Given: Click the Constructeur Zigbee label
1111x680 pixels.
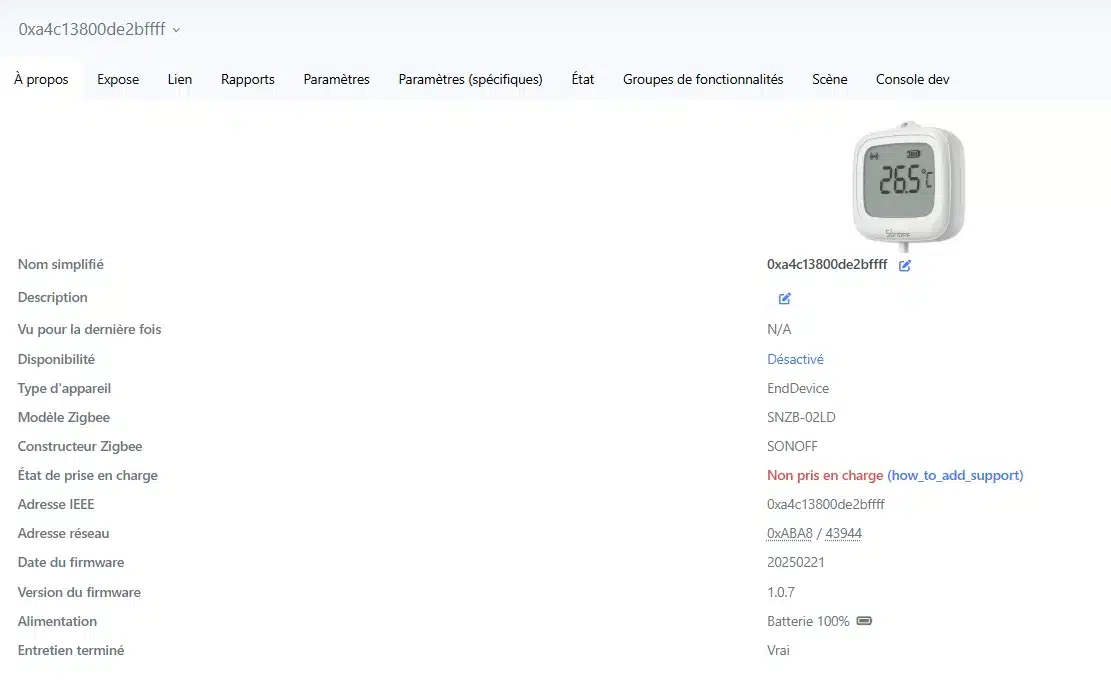Looking at the screenshot, I should pos(79,446).
